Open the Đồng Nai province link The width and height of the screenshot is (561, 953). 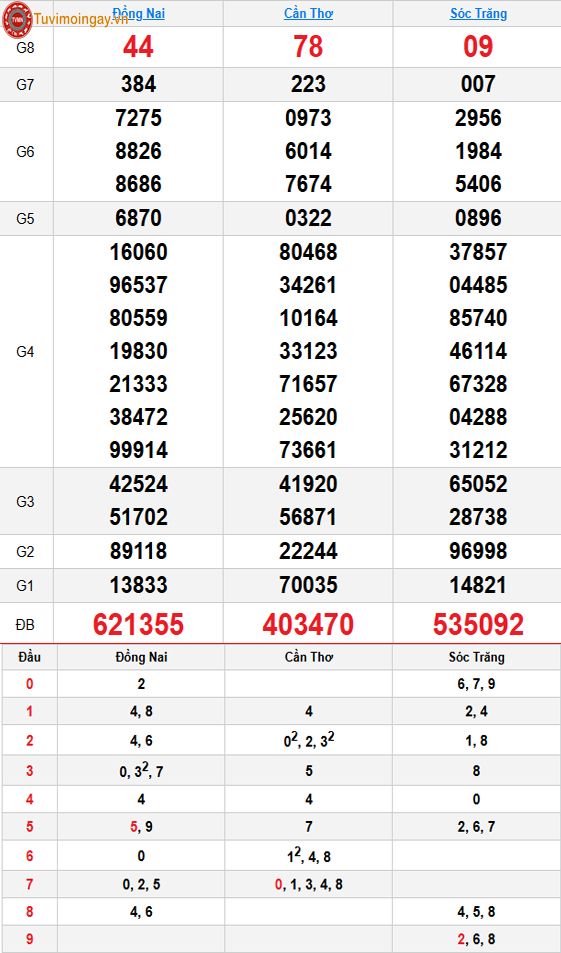139,13
